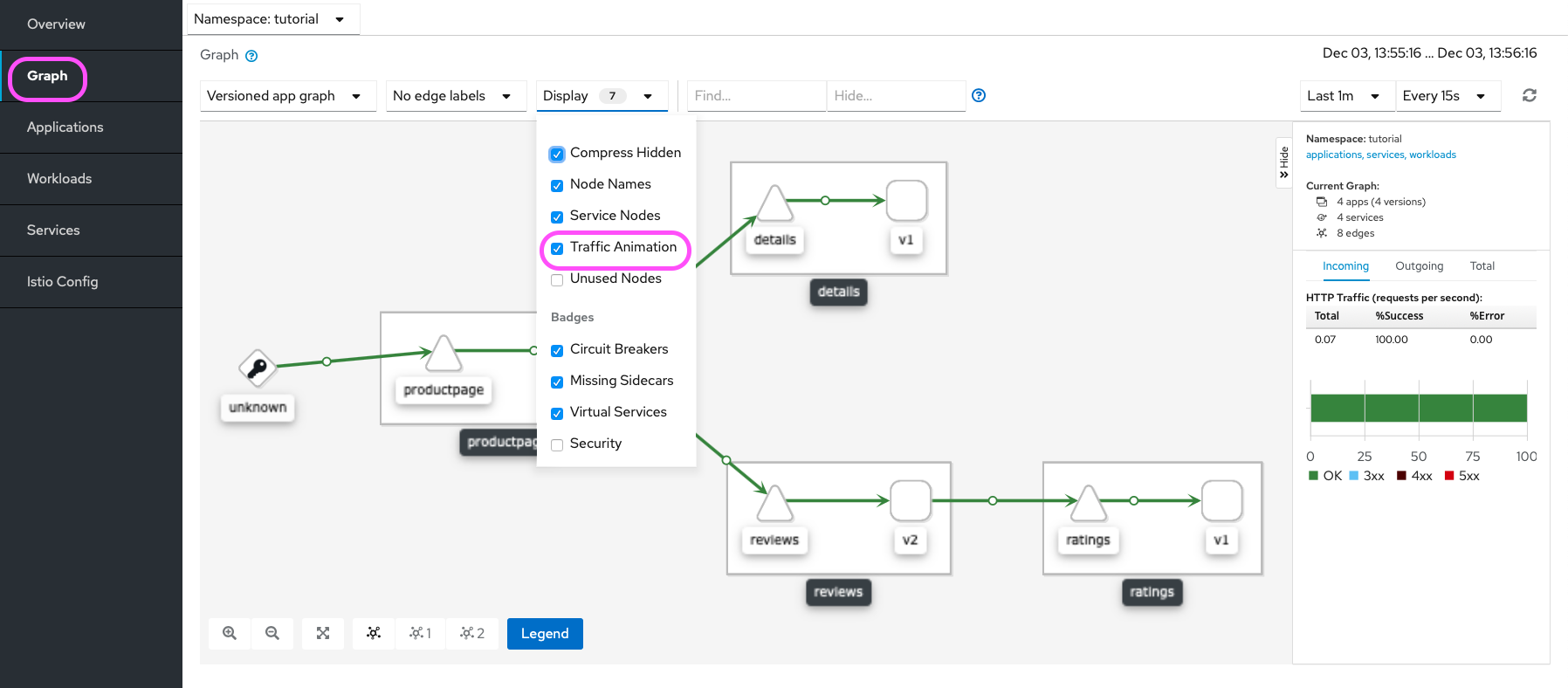This screenshot has width=1568, height=688.
Task: Expand the Versioned app graph dropdown
Action: point(286,96)
